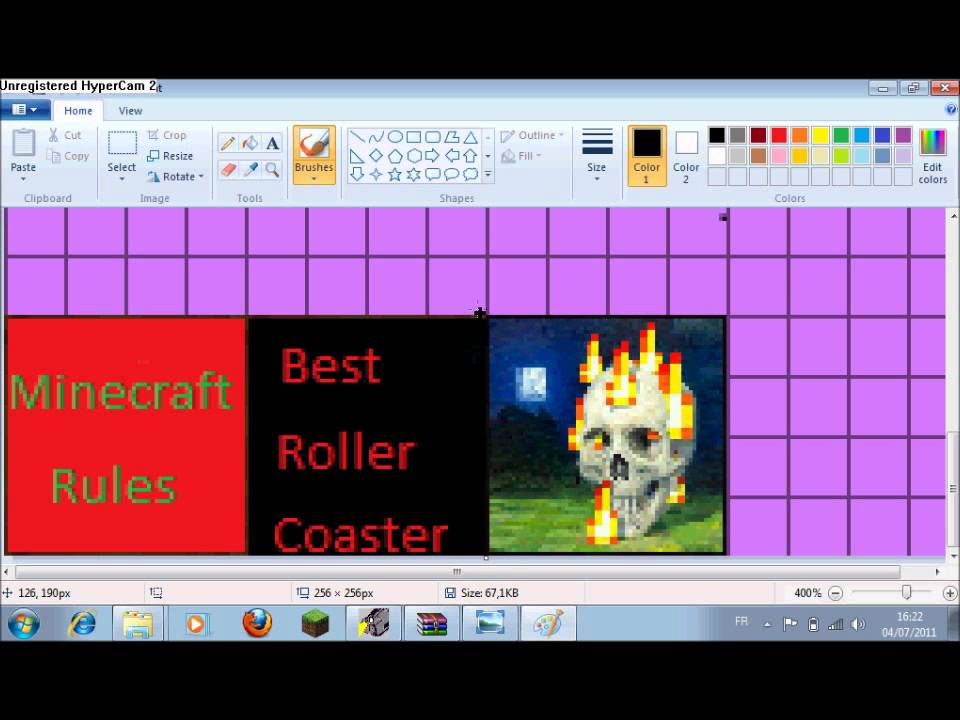Open the Rotate dropdown menu
Screen dimensions: 960x720
coord(175,176)
